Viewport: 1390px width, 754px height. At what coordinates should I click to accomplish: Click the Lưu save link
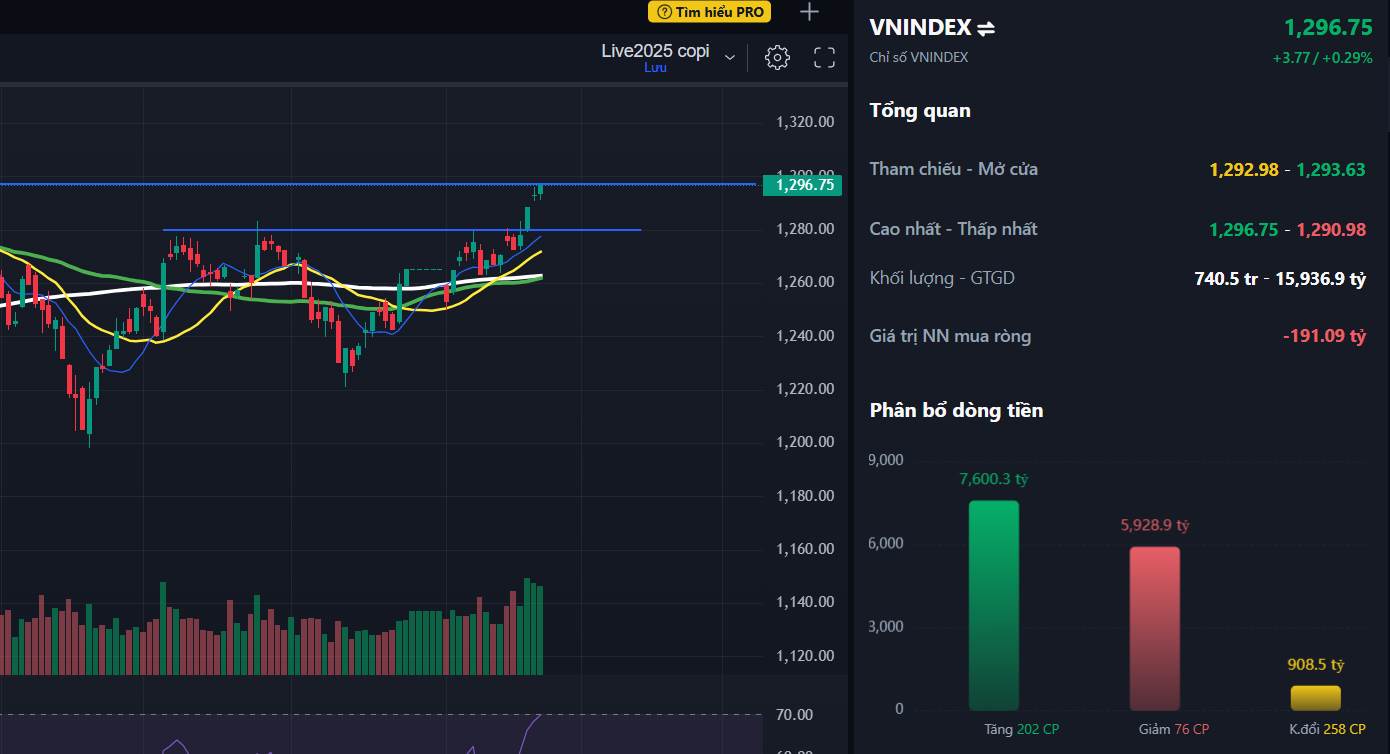[655, 68]
